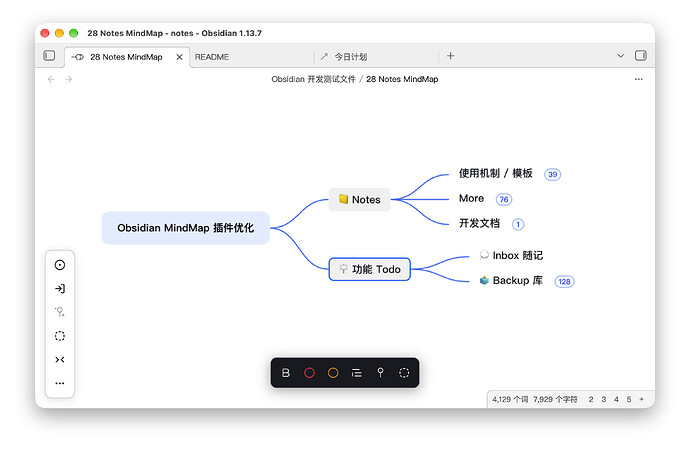Select the 28 Notes MindMap tab
Viewport: 690px width, 455px height.
pyautogui.click(x=126, y=57)
